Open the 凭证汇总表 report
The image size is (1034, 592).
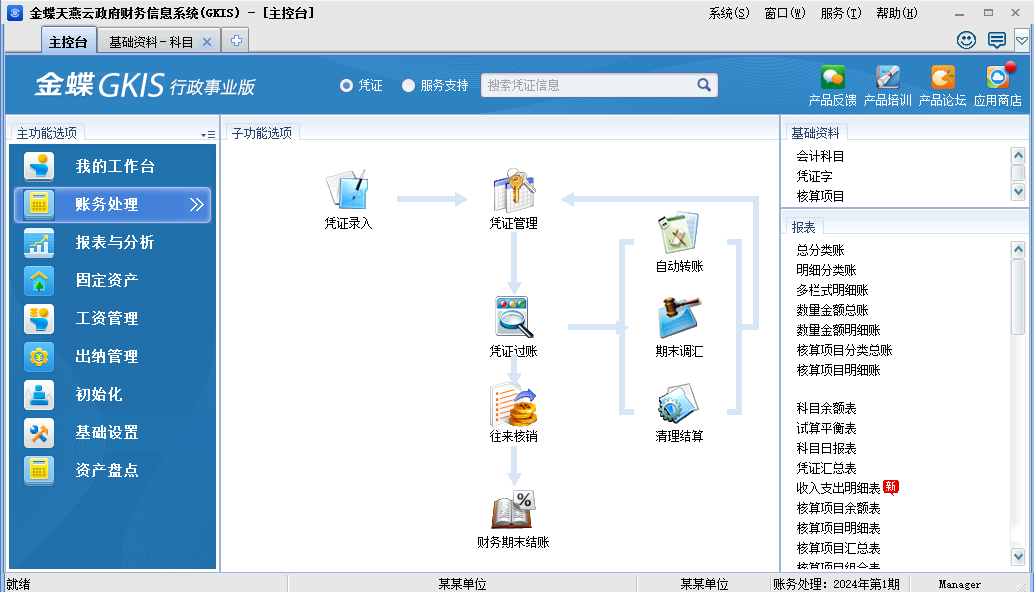pyautogui.click(x=826, y=468)
